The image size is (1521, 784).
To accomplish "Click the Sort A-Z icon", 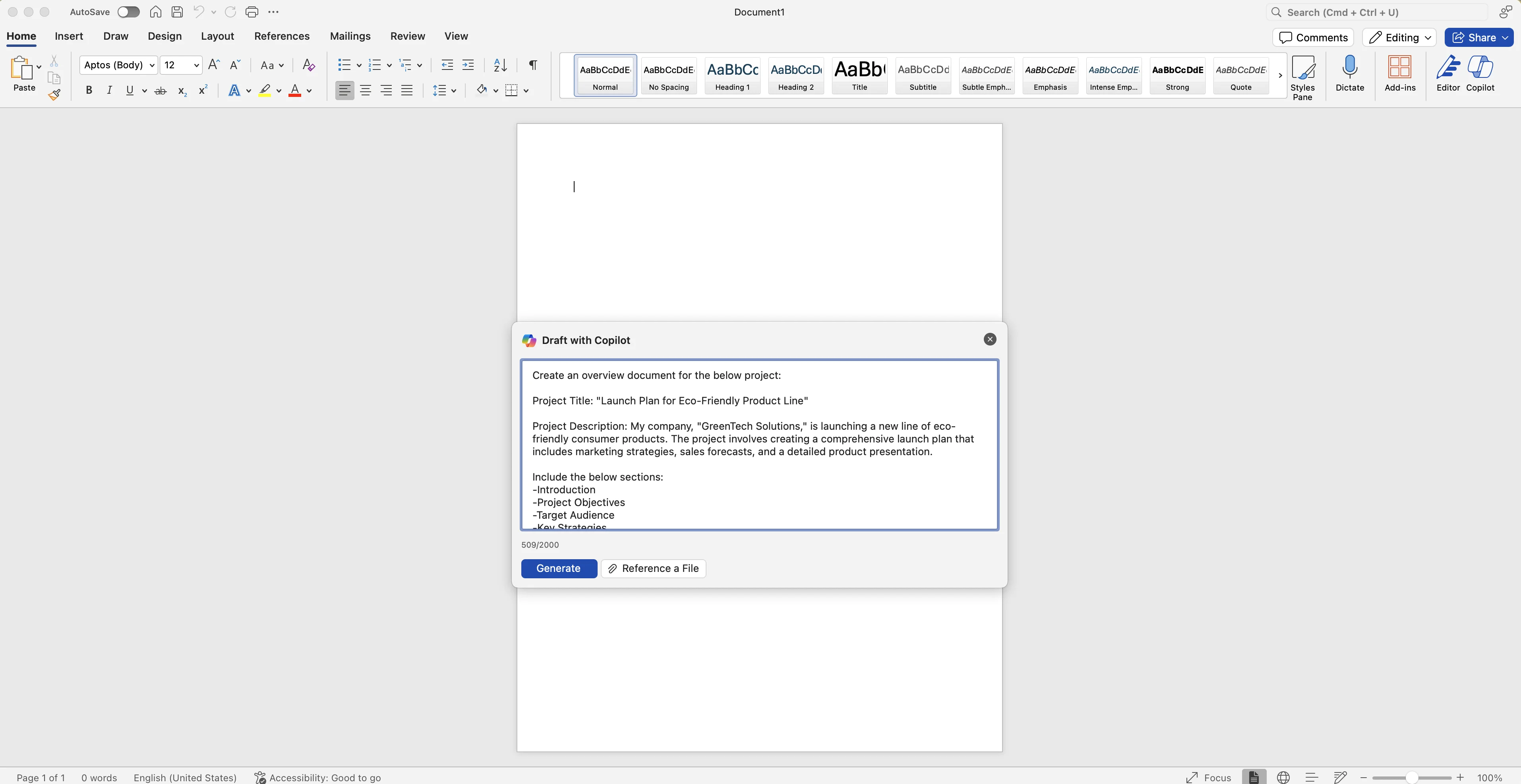I will (499, 65).
